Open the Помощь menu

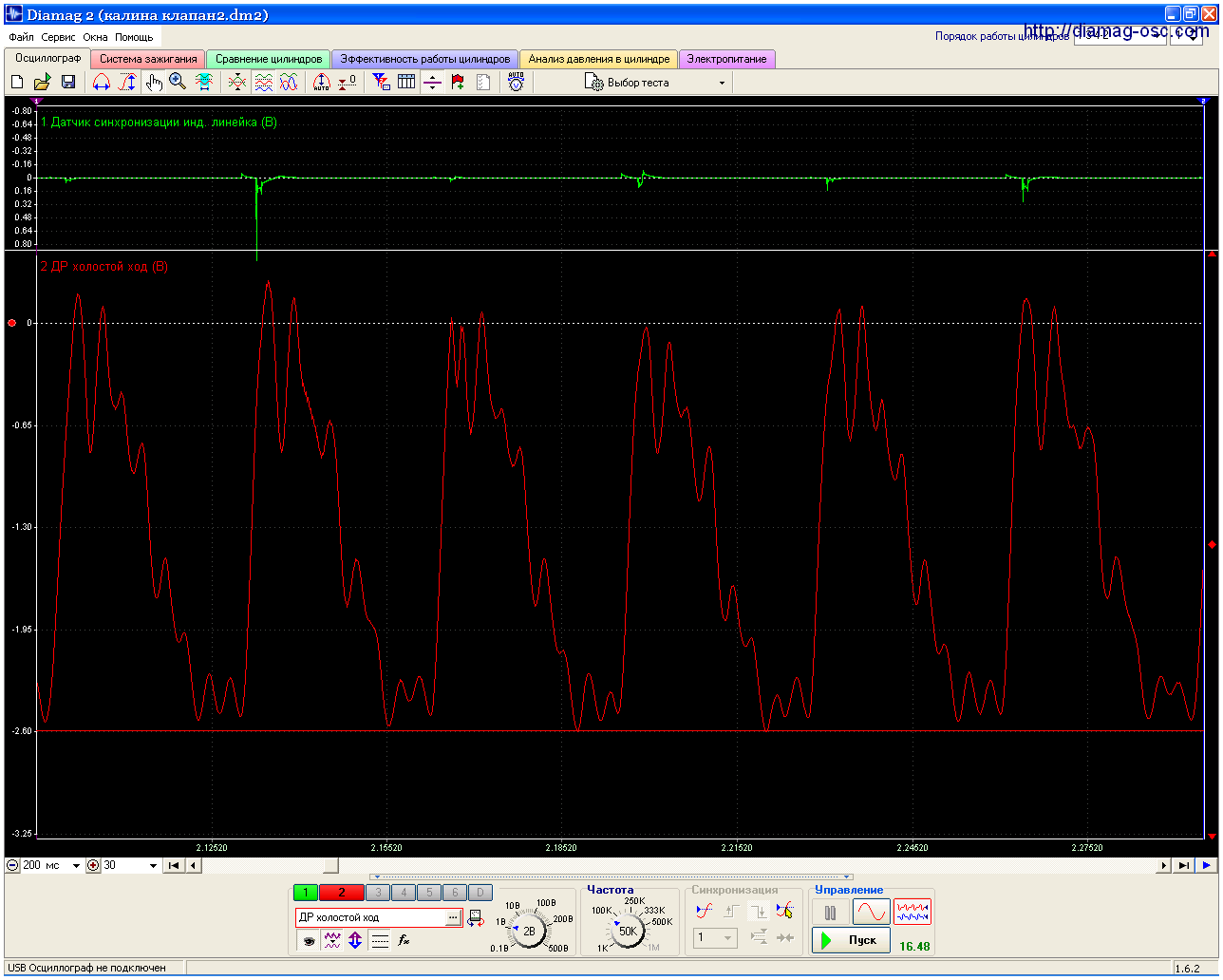point(134,37)
